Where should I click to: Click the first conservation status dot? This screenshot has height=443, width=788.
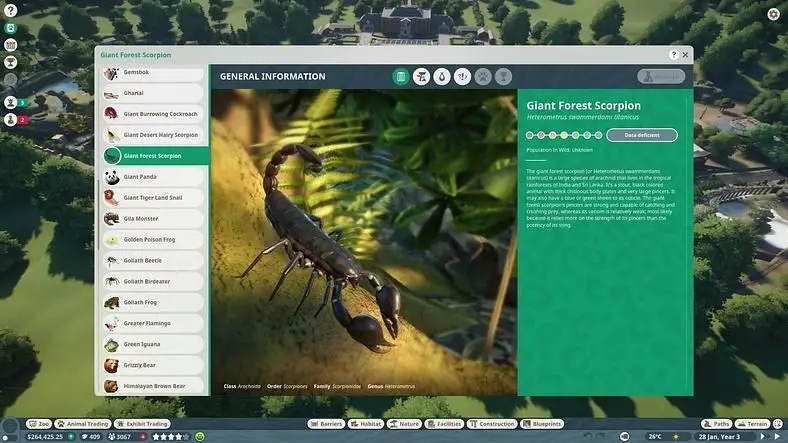pos(529,135)
